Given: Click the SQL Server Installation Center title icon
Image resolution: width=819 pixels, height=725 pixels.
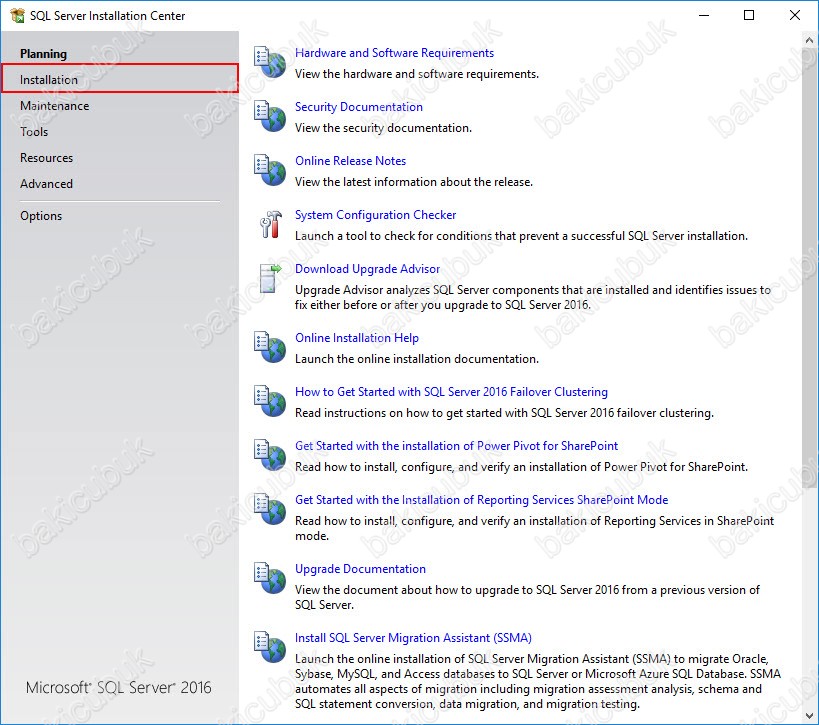Looking at the screenshot, I should pos(17,16).
